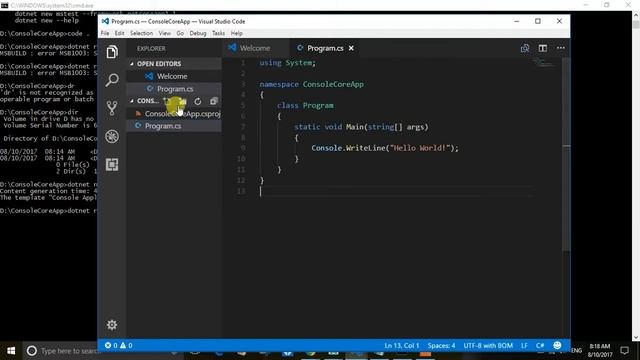Open the Source Control view

pos(112,108)
